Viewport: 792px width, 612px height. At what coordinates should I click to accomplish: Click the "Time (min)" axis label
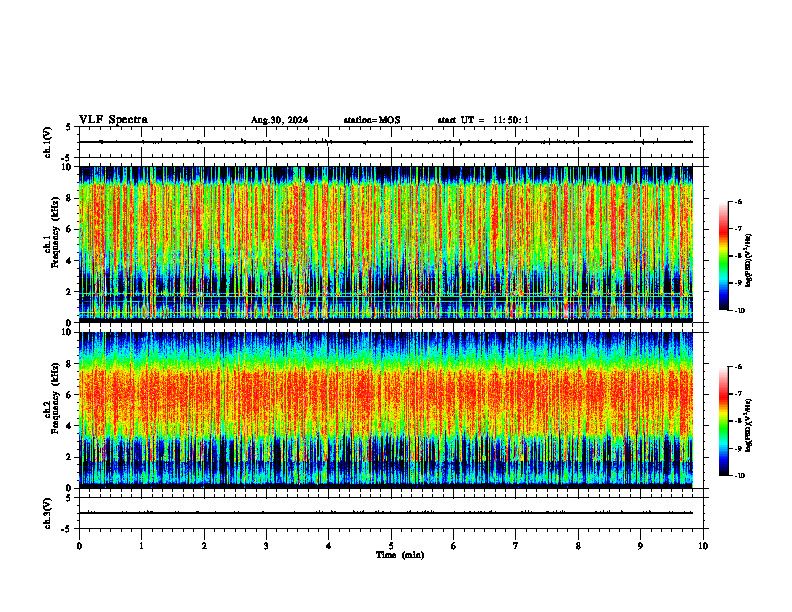point(400,555)
